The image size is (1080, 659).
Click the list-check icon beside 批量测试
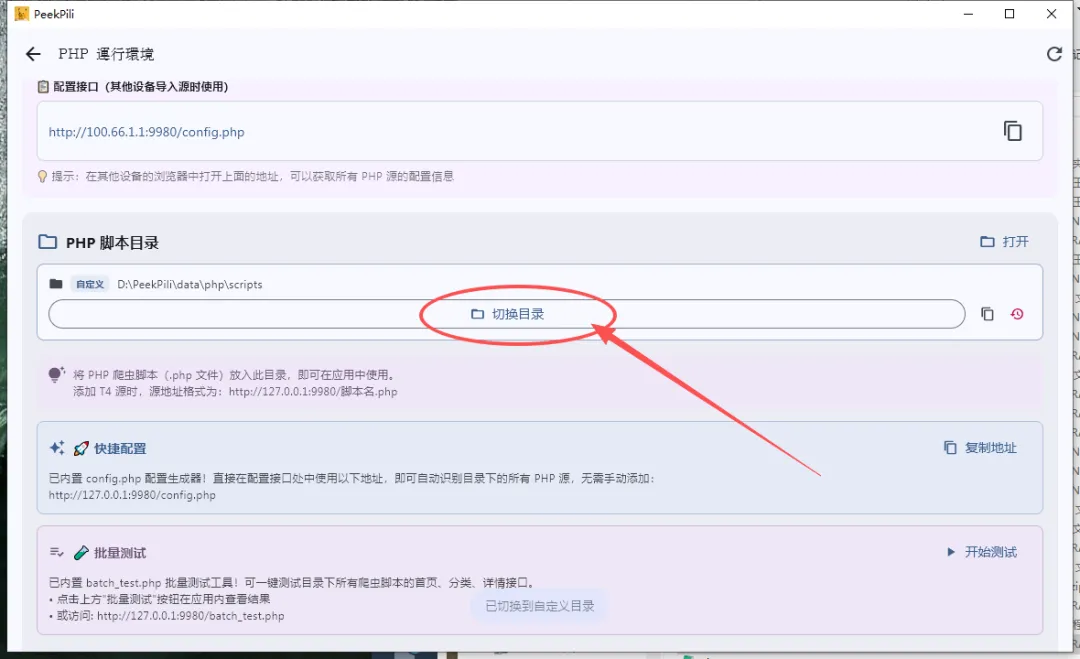pyautogui.click(x=56, y=552)
